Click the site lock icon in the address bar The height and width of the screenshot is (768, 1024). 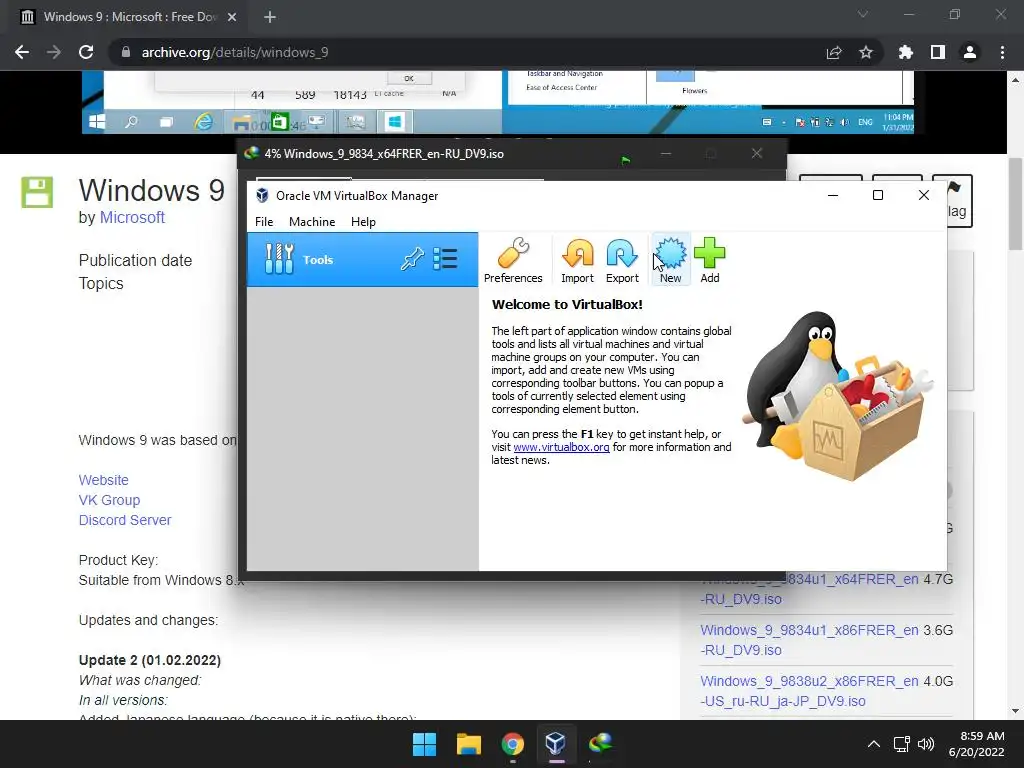pyautogui.click(x=126, y=52)
